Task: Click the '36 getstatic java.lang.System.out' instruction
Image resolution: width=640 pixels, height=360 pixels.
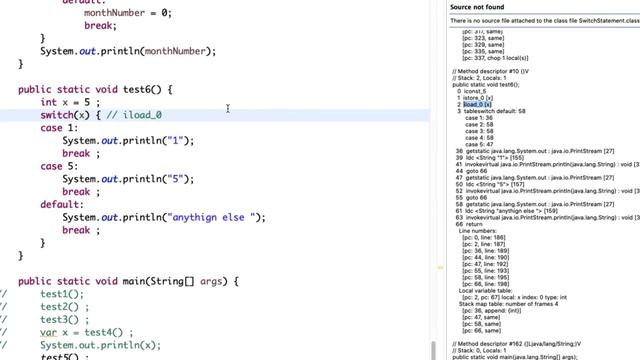Action: (535, 151)
